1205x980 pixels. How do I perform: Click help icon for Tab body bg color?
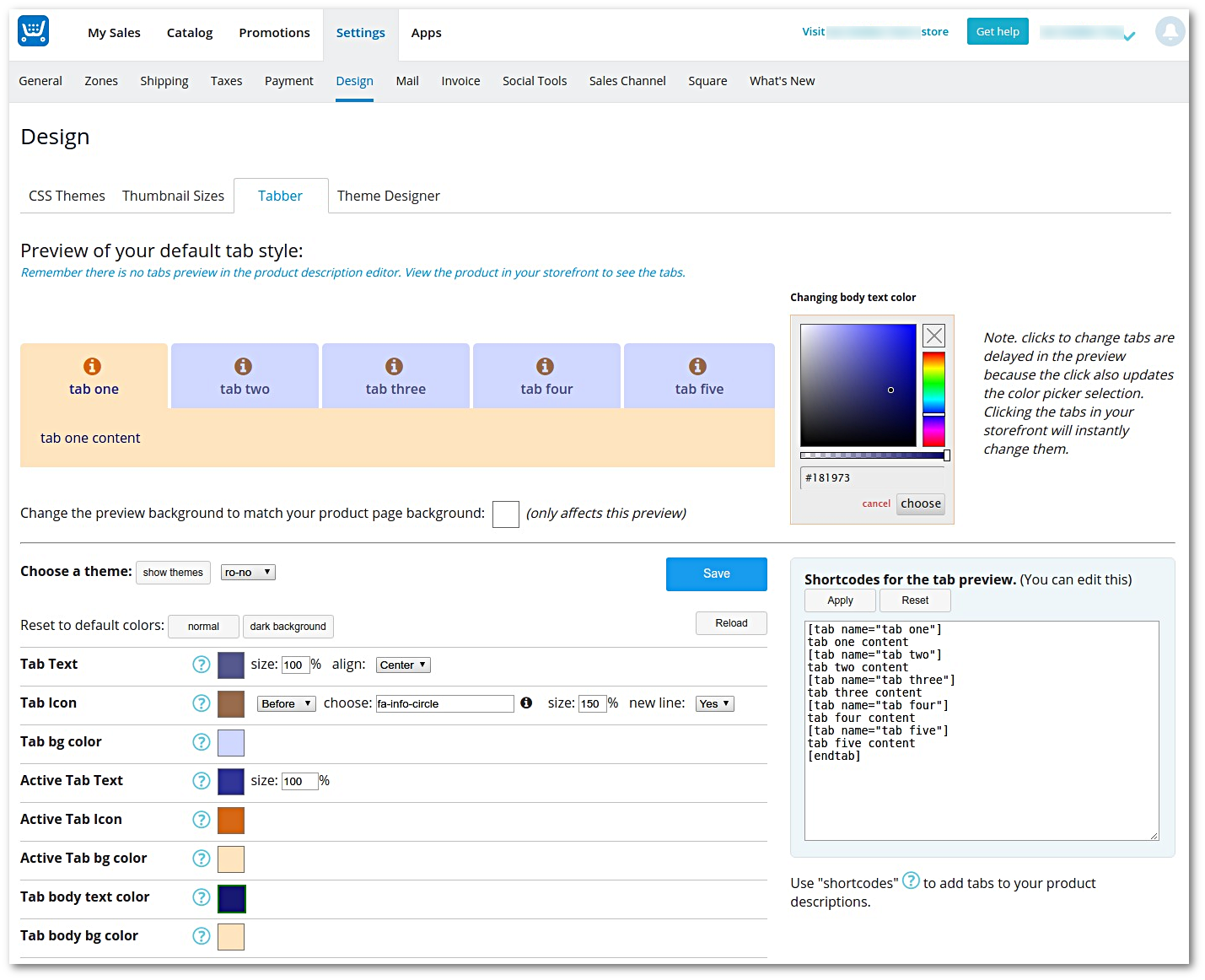[201, 936]
